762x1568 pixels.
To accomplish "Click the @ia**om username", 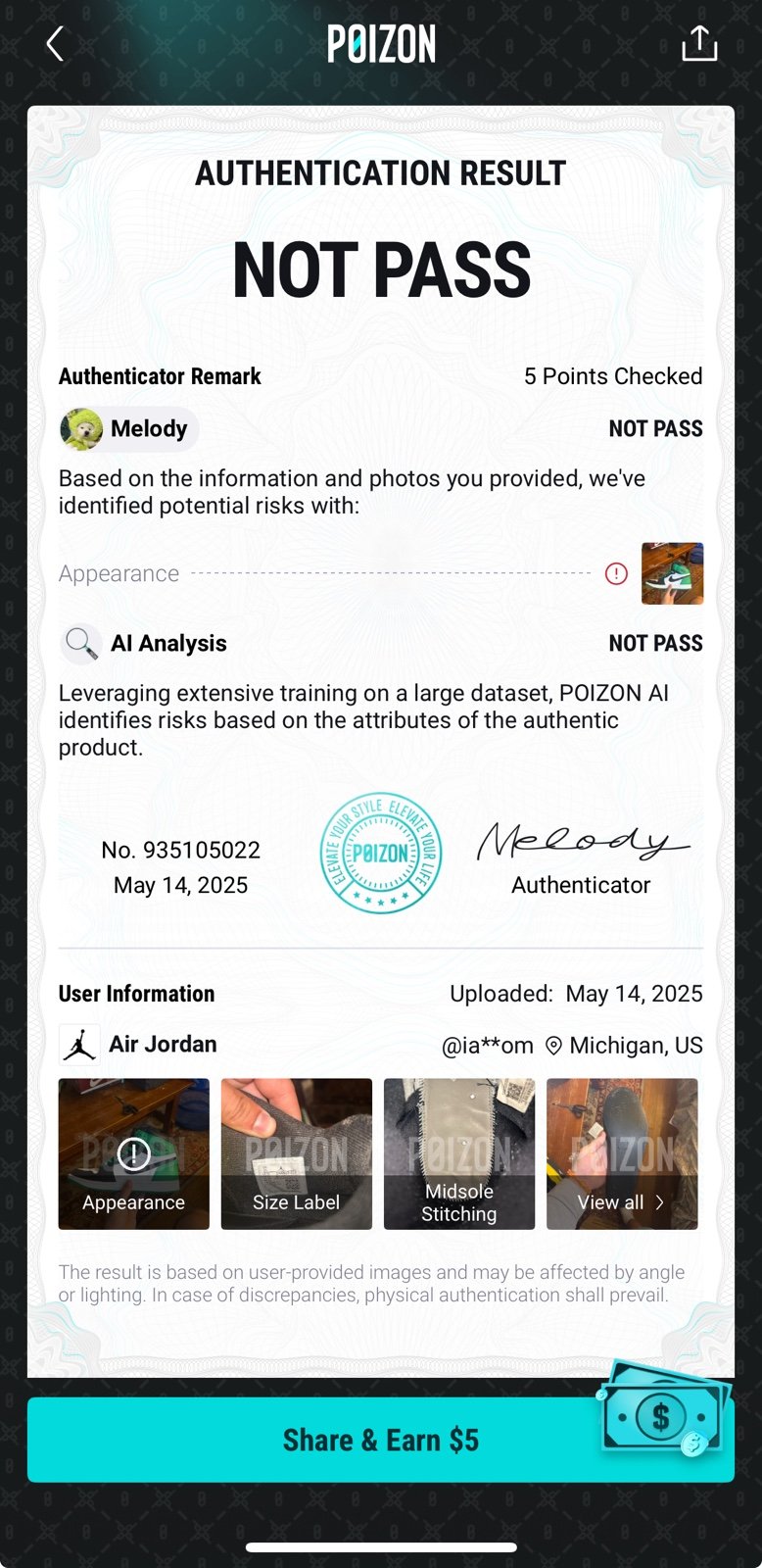I will click(488, 1046).
